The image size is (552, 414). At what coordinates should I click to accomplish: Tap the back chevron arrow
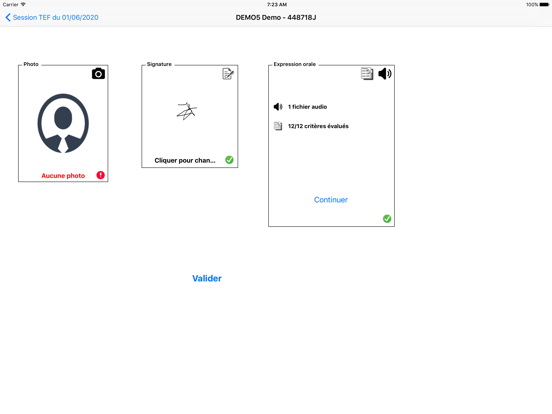tap(8, 17)
